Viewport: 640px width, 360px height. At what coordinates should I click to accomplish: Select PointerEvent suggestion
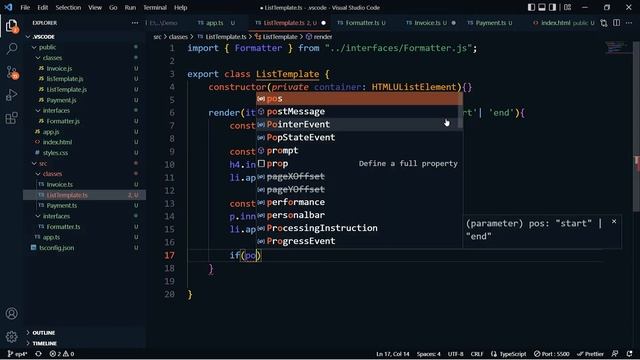coord(357,124)
